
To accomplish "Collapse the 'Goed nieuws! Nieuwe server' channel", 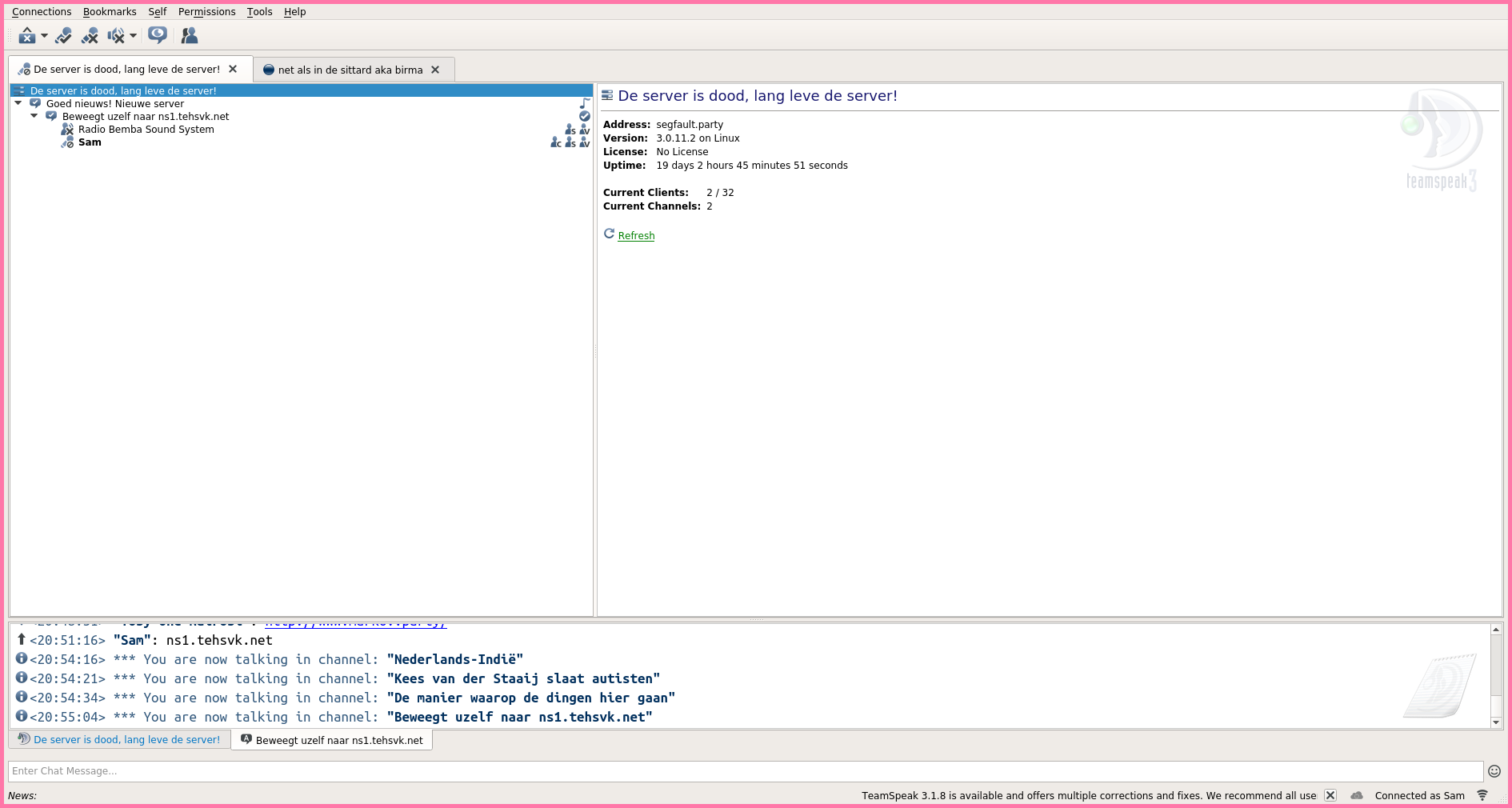I will click(x=18, y=103).
